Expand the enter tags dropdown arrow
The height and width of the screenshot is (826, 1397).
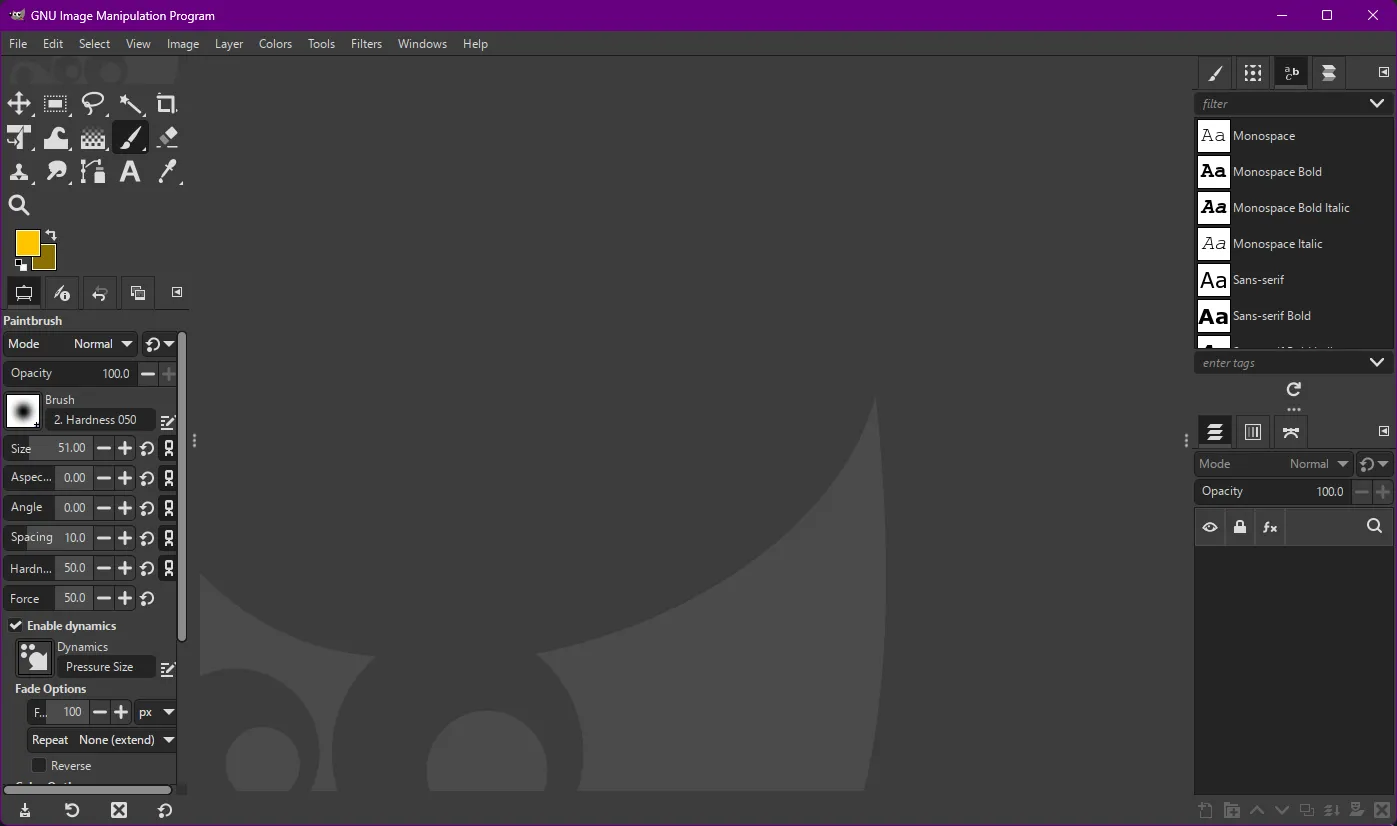click(x=1377, y=363)
